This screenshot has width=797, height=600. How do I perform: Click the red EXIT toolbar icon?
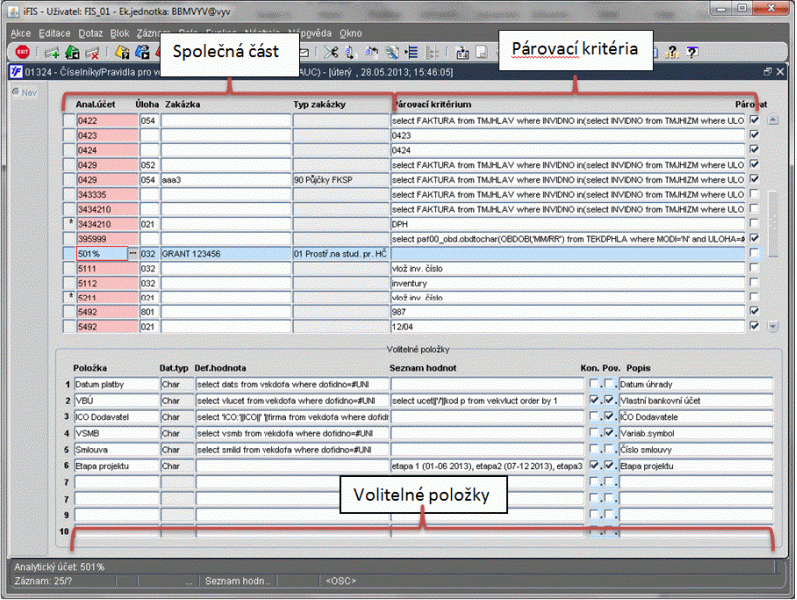pyautogui.click(x=20, y=52)
